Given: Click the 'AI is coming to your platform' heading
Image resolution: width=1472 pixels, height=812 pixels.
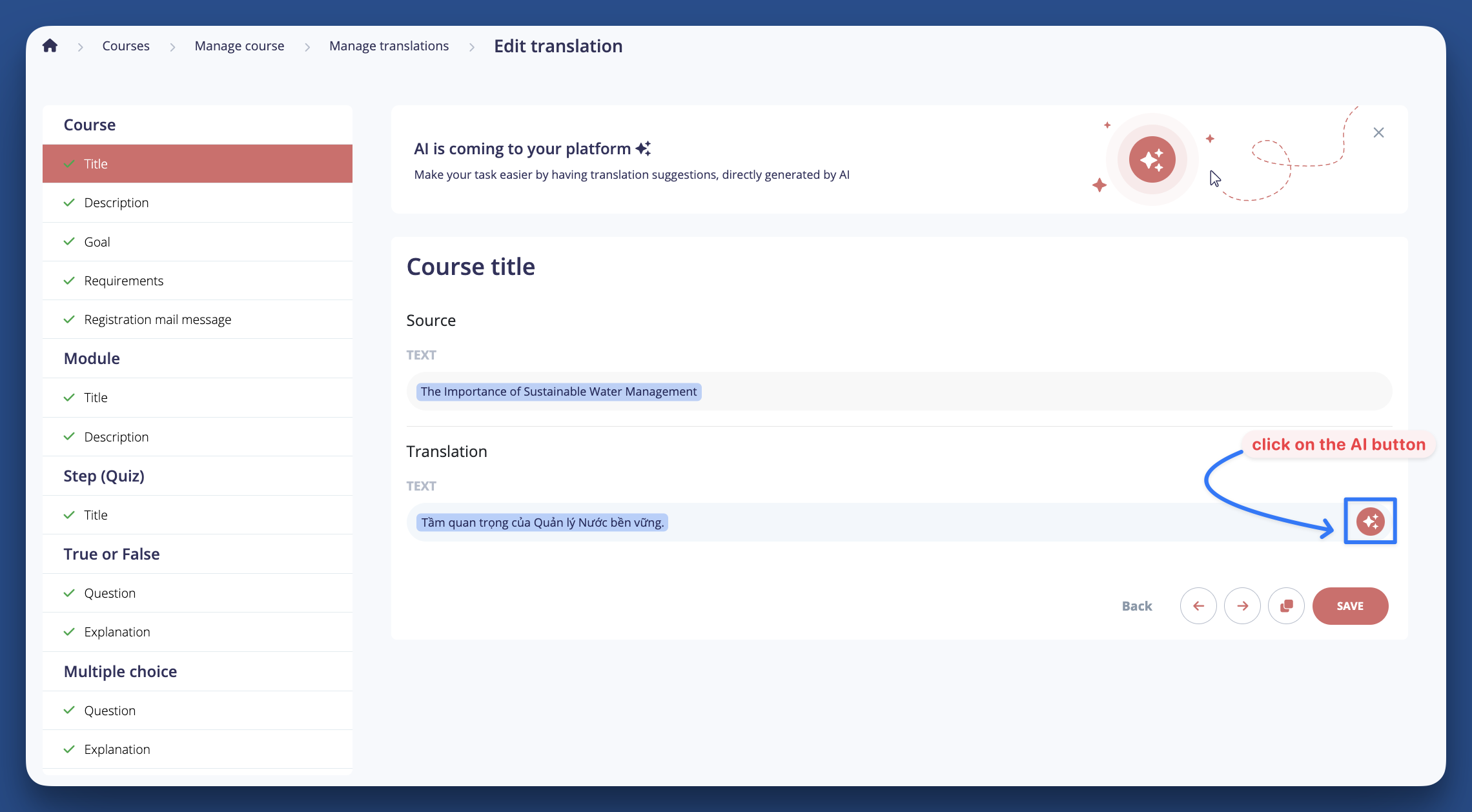Looking at the screenshot, I should [x=522, y=148].
